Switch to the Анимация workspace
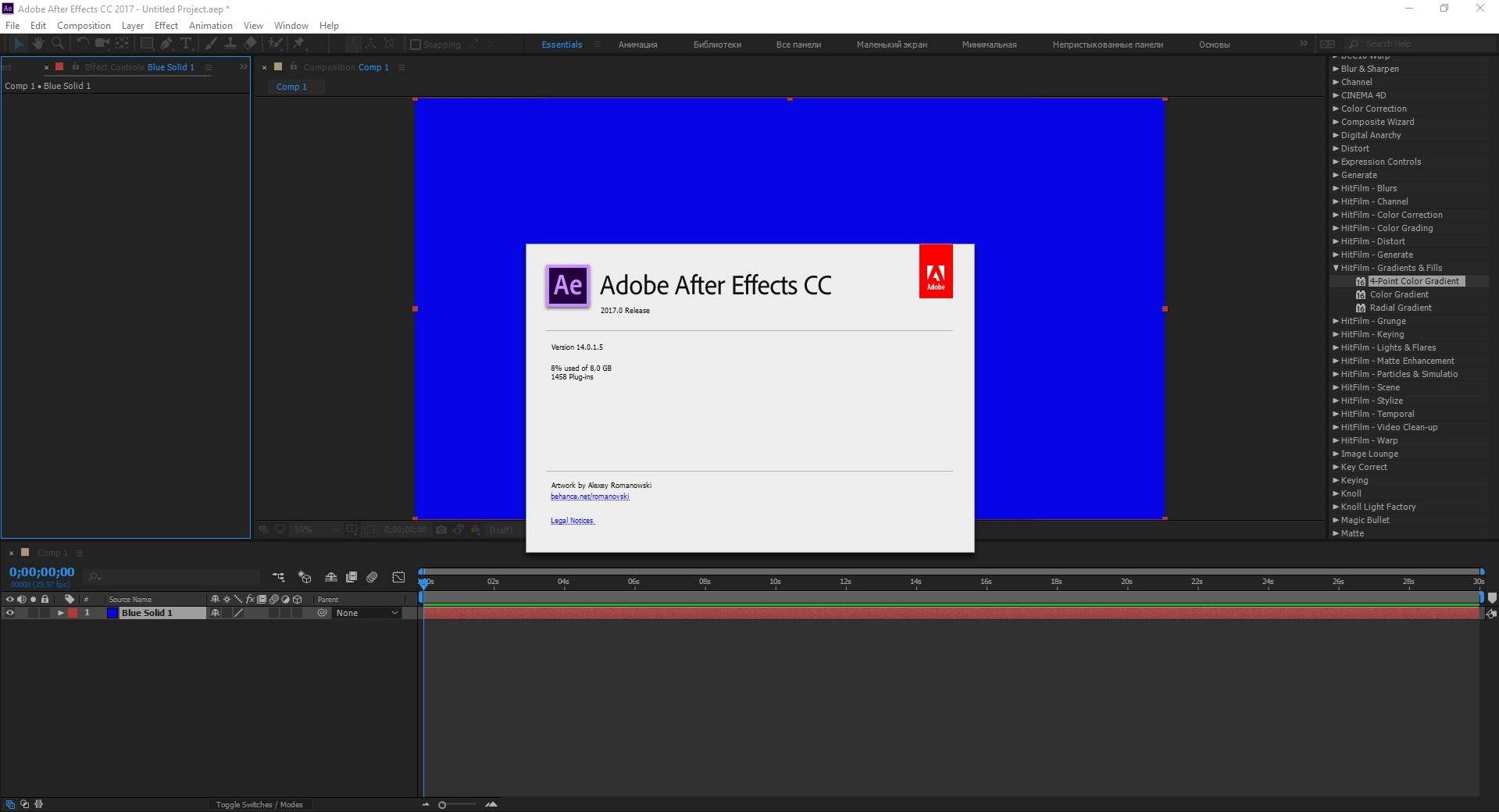The width and height of the screenshot is (1499, 812). pyautogui.click(x=637, y=45)
